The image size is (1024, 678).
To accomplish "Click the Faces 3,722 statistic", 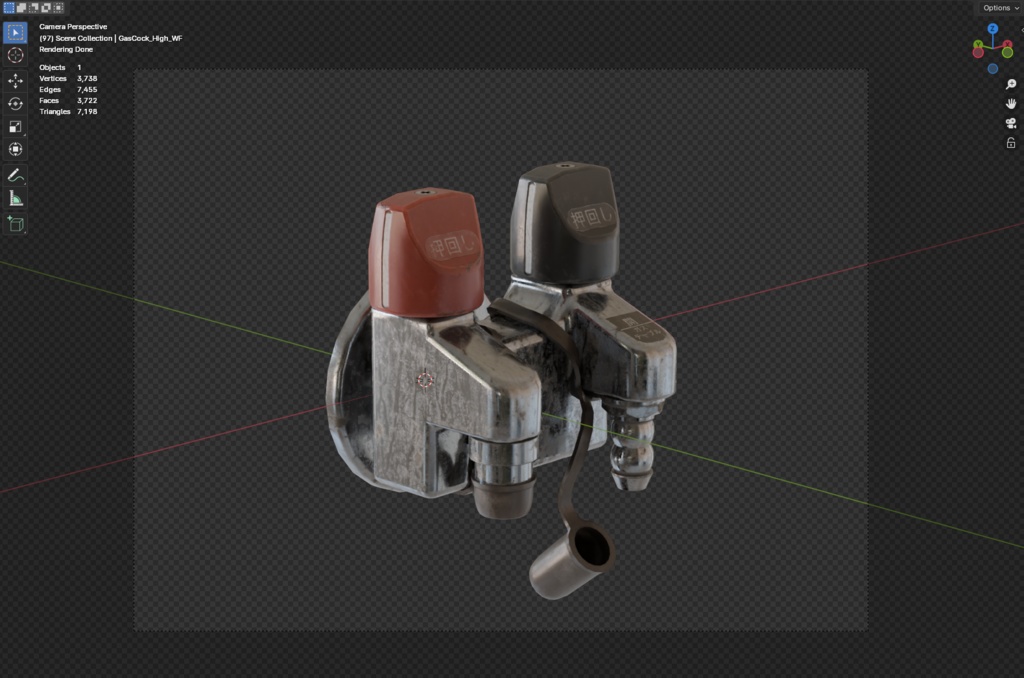I will (68, 101).
